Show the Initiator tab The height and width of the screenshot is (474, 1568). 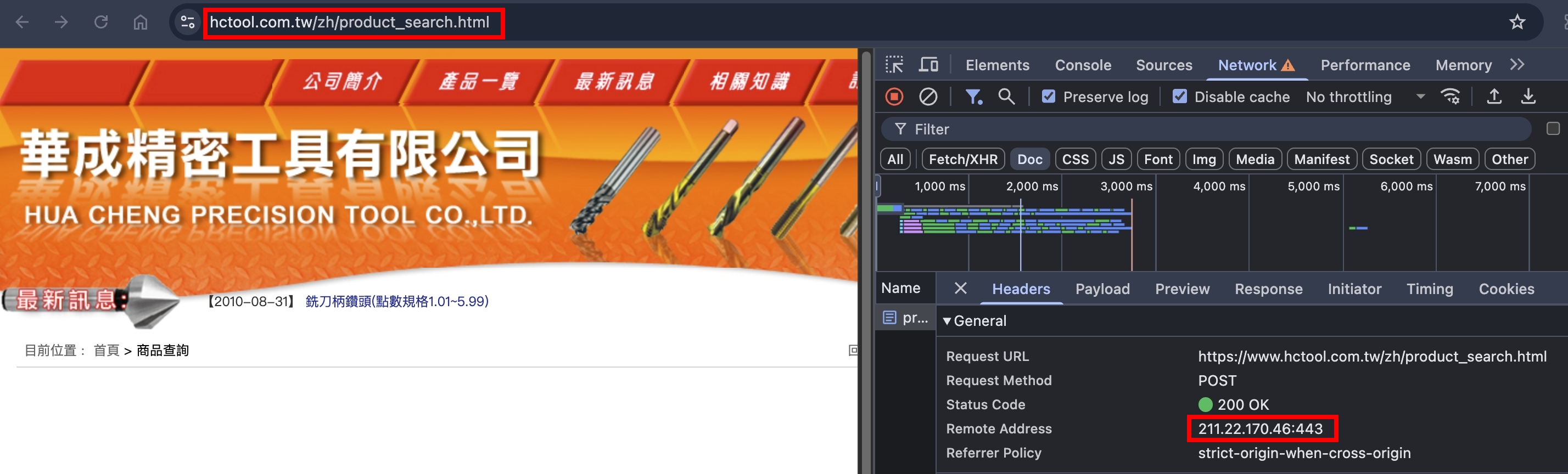(x=1354, y=289)
